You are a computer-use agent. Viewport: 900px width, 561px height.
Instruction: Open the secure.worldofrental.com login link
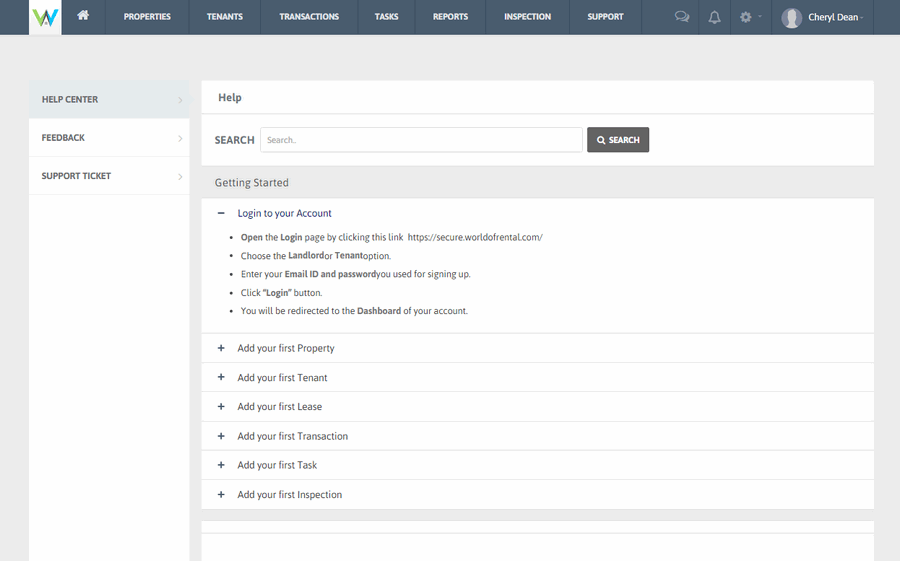tap(475, 237)
